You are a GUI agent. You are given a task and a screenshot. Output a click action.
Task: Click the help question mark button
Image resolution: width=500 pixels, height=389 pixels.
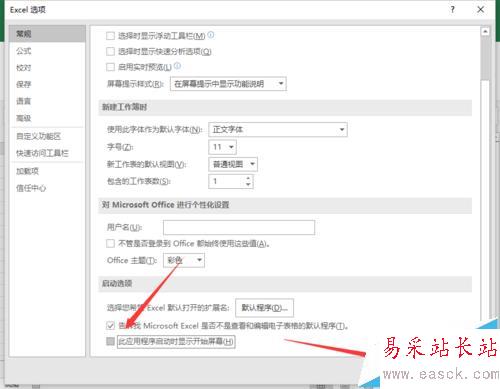tap(452, 10)
